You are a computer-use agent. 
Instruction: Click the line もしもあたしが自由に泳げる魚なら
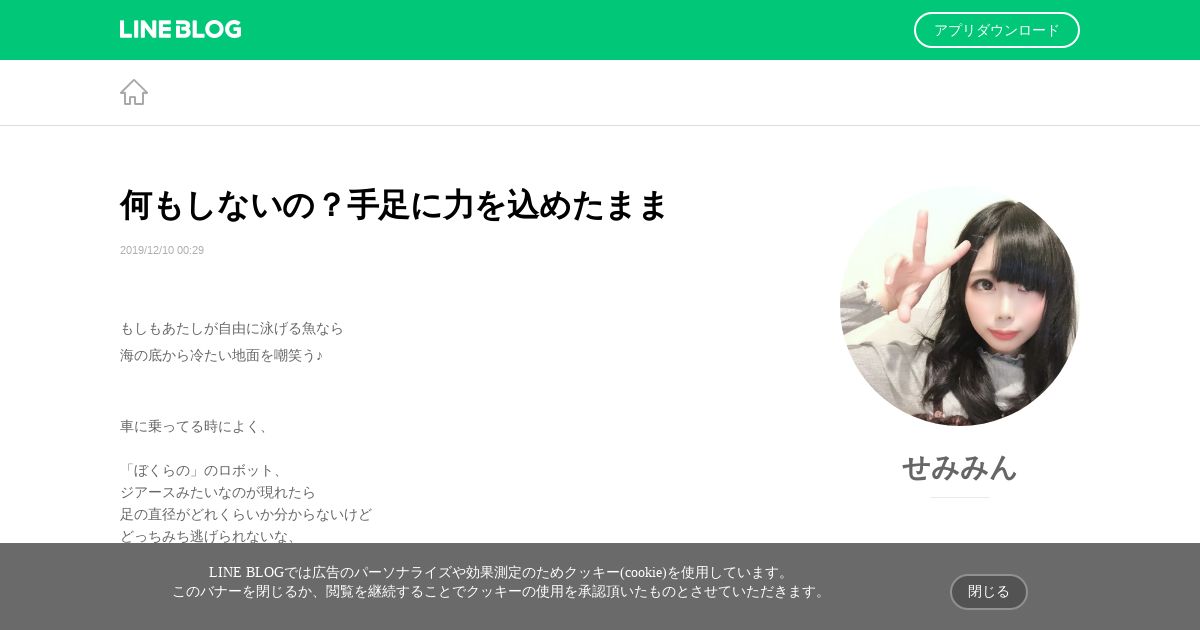point(232,328)
